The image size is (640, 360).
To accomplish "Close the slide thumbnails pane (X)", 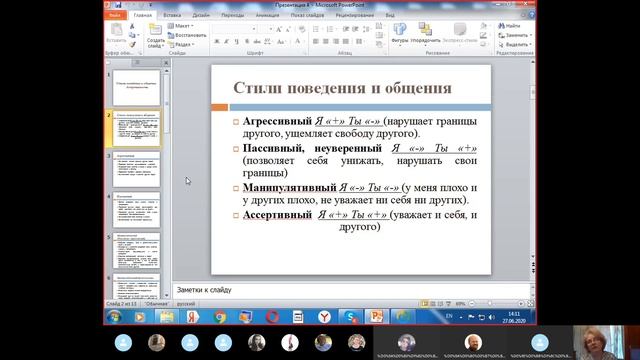I will click(166, 63).
